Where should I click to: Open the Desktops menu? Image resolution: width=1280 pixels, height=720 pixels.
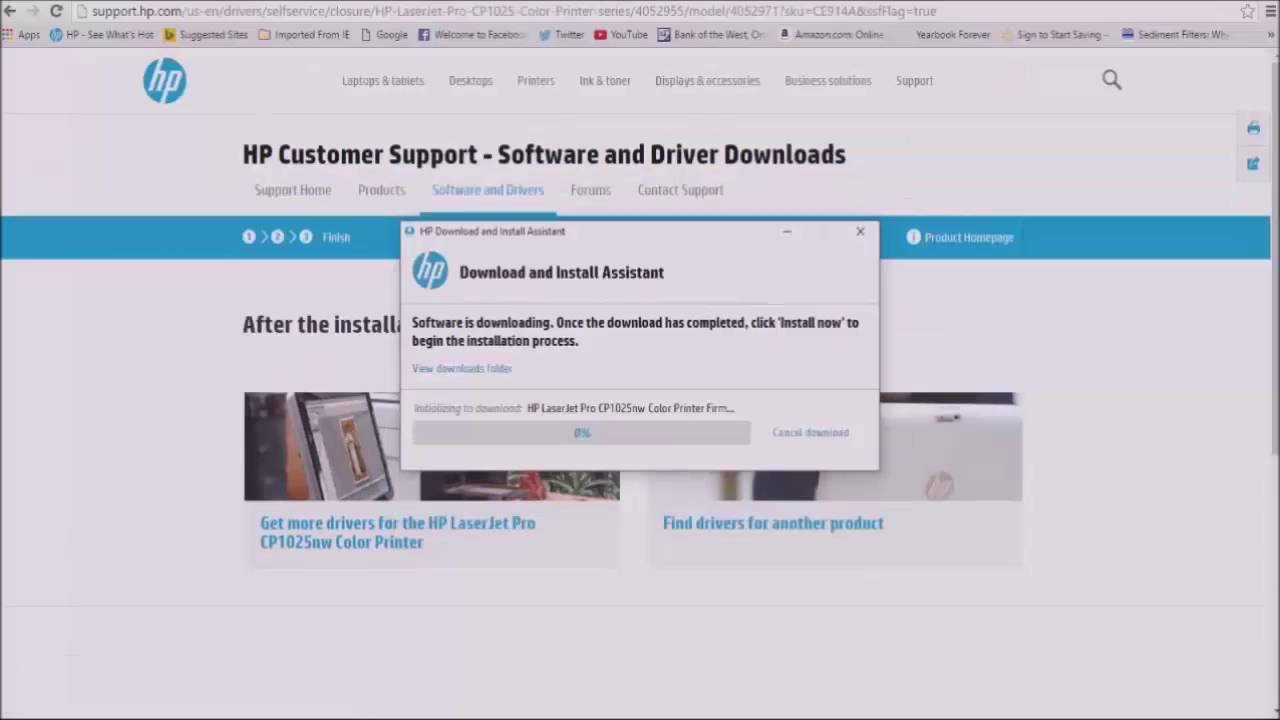coord(470,81)
